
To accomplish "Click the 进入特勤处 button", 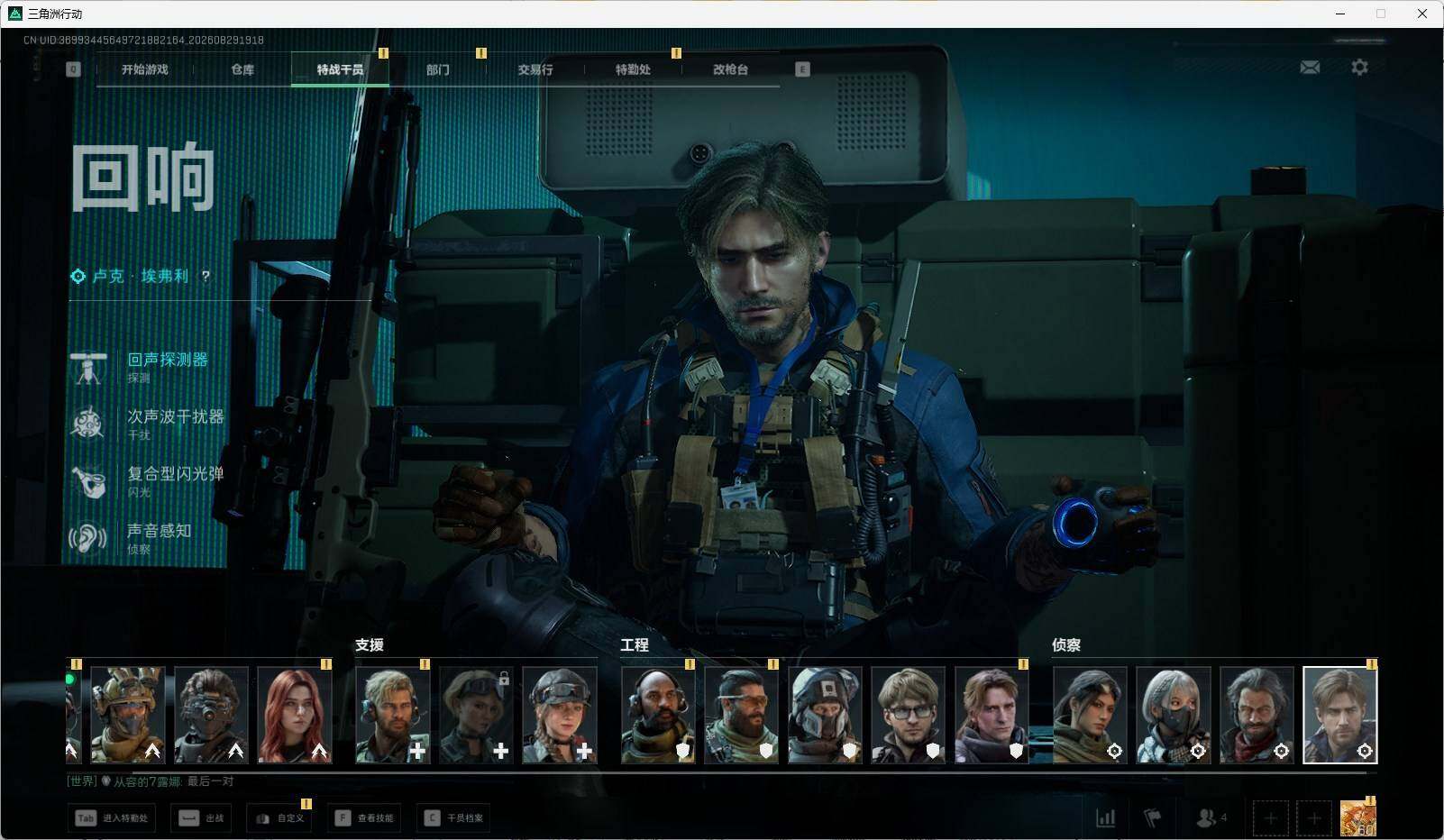I will pos(112,818).
